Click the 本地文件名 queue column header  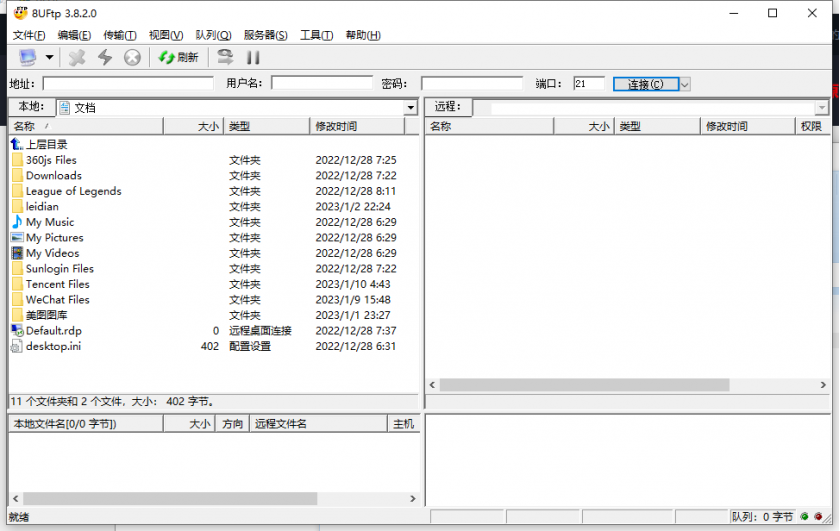tap(86, 424)
